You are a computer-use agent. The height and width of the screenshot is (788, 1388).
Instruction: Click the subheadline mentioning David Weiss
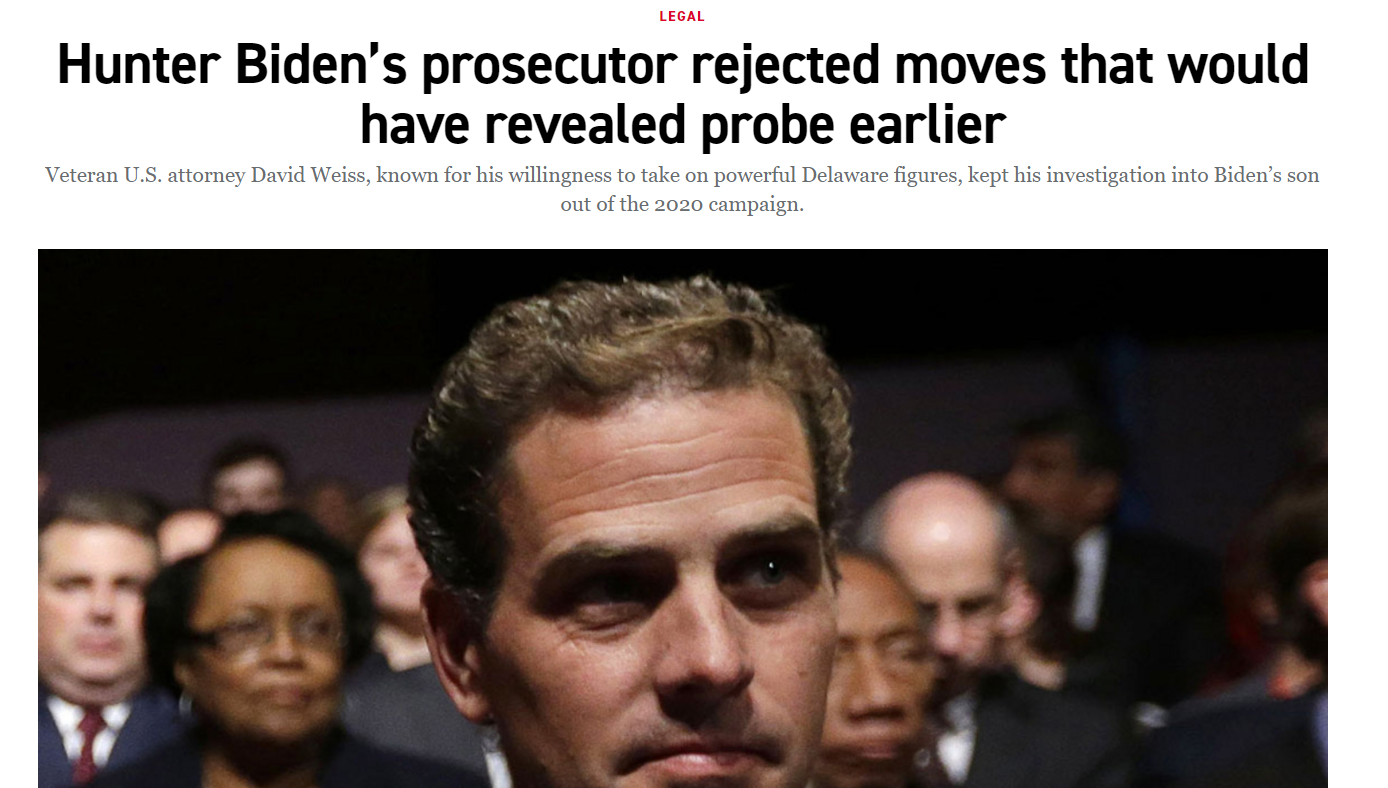[x=683, y=189]
